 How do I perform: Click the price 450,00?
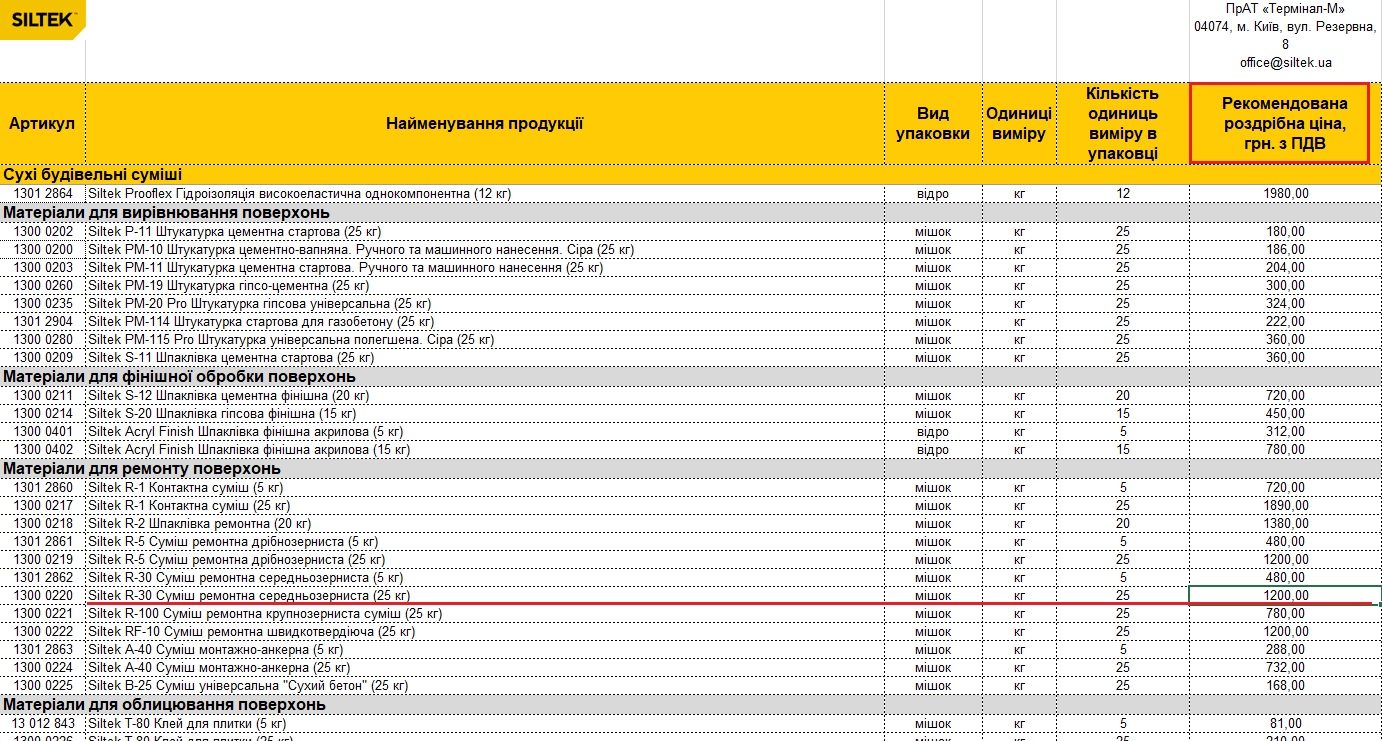click(1285, 413)
